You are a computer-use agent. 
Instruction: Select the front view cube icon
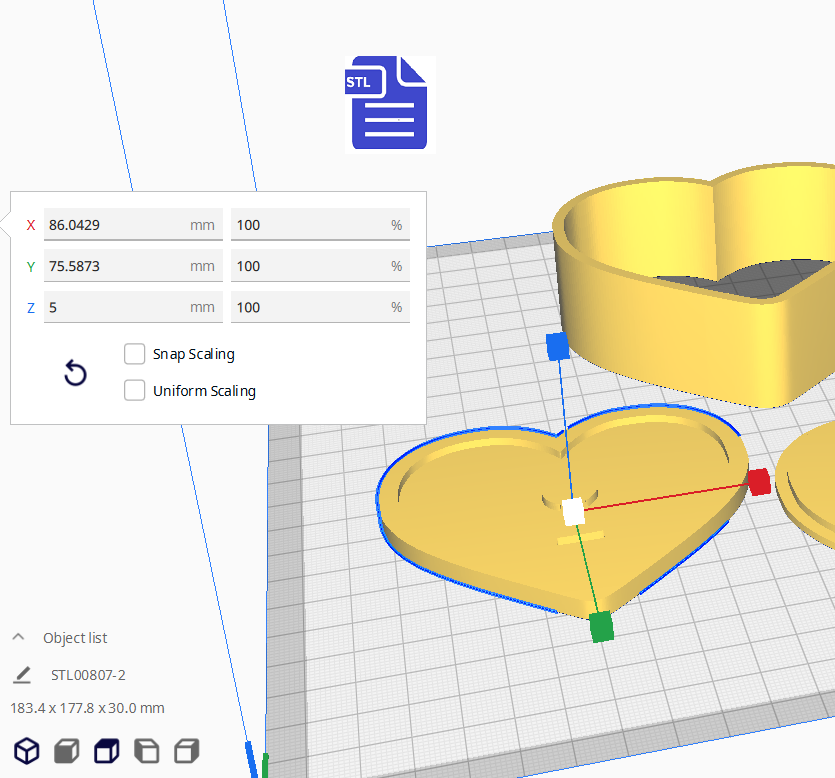(x=66, y=750)
